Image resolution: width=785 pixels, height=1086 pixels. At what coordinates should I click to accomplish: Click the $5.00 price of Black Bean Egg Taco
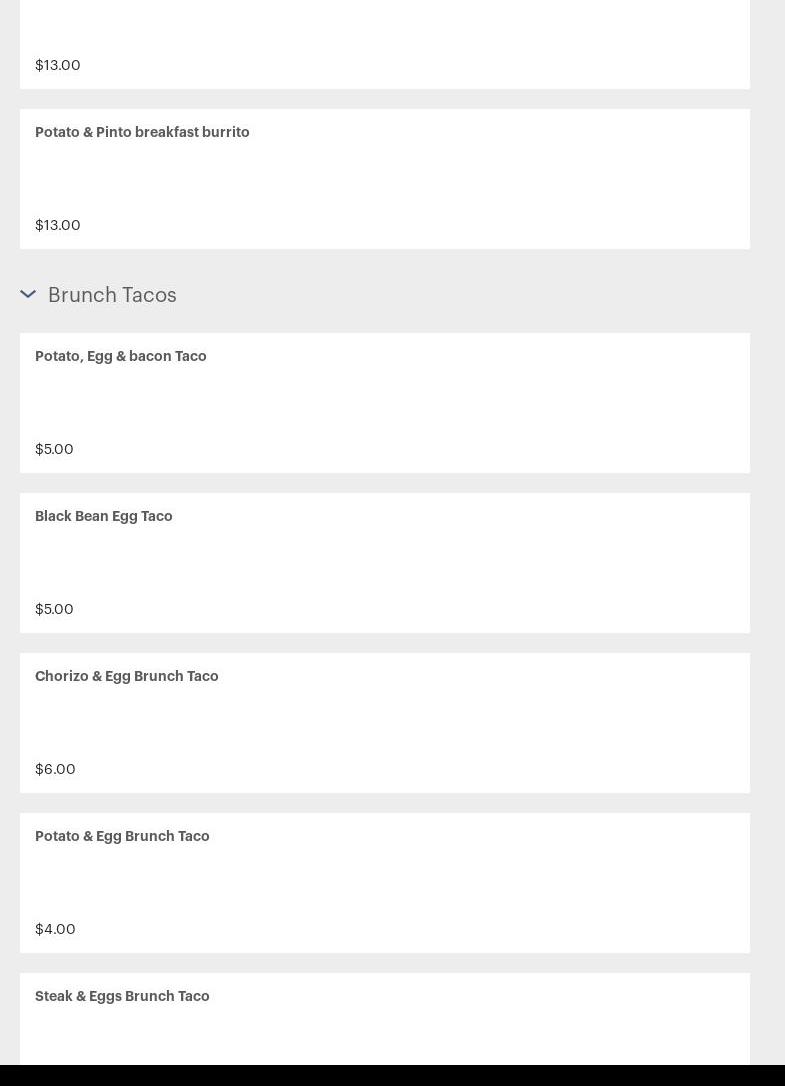click(x=54, y=609)
